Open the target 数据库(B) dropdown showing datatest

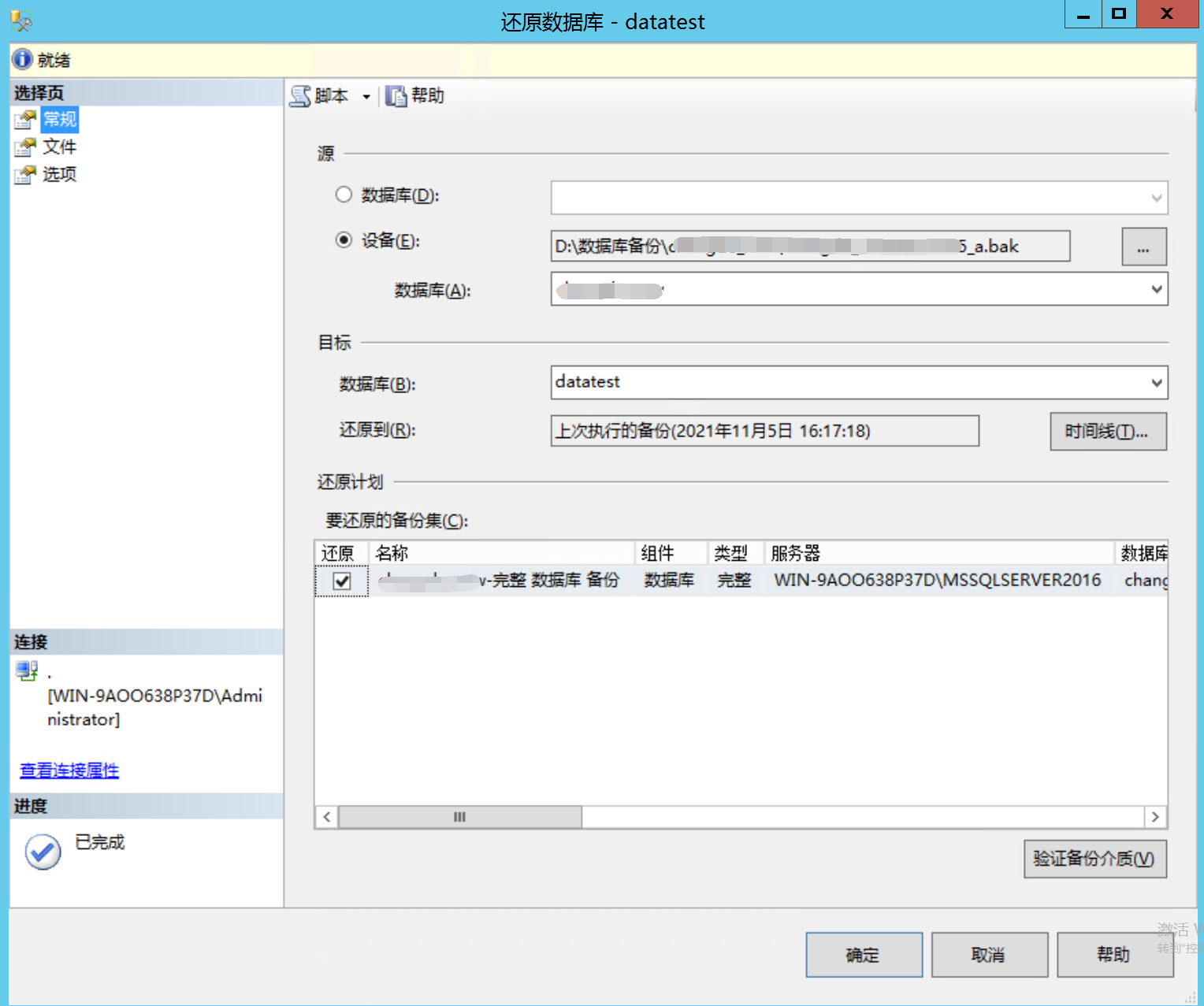coord(1155,383)
